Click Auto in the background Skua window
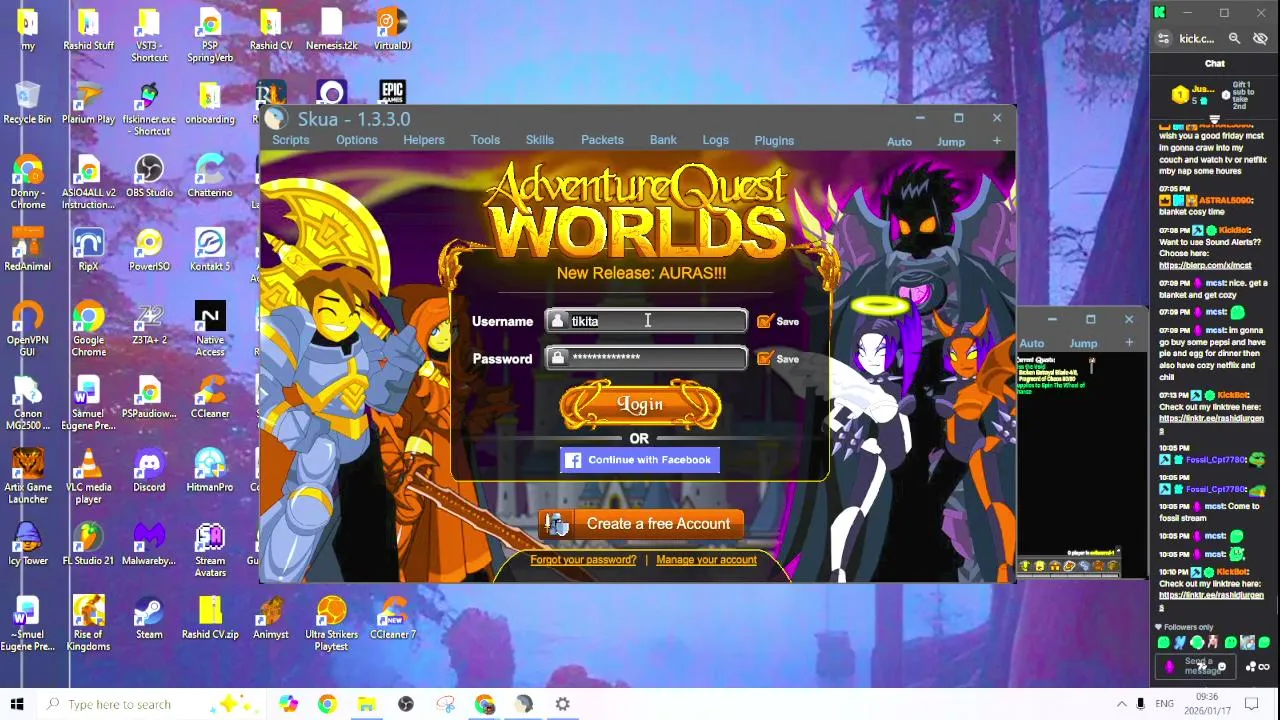 [x=1031, y=344]
